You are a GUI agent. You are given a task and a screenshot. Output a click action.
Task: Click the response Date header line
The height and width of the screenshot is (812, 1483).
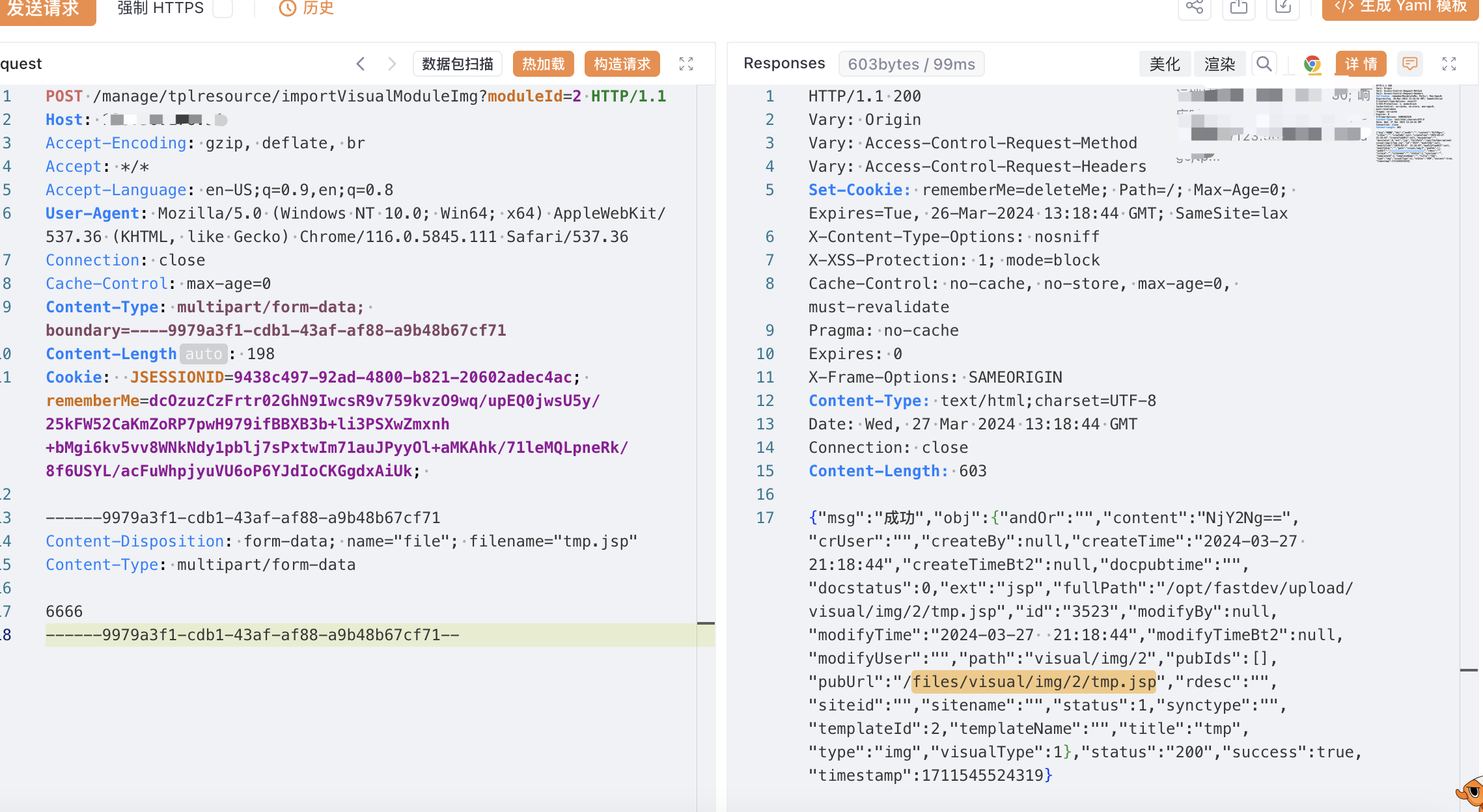tap(973, 424)
